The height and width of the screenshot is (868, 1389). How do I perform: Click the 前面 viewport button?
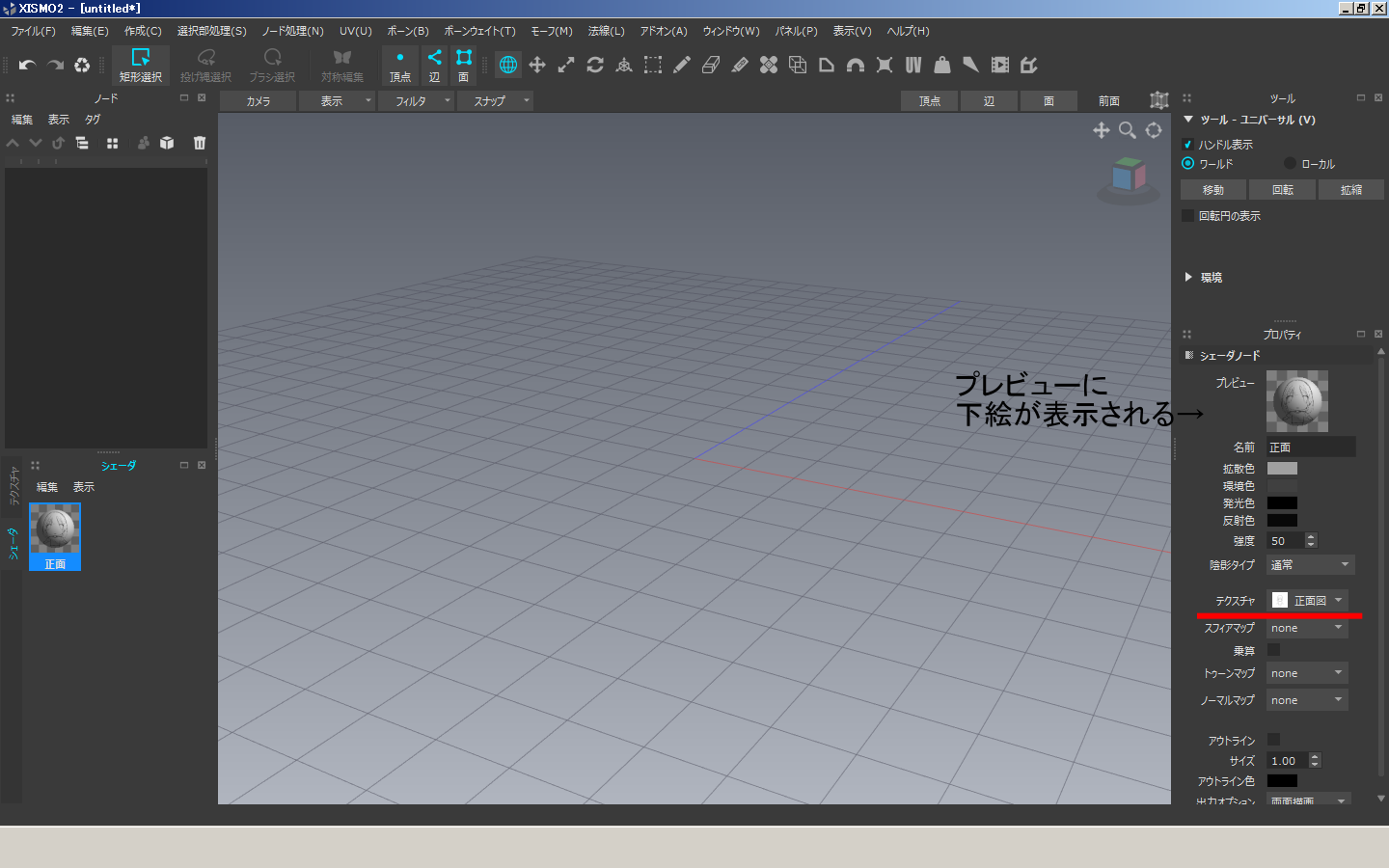click(x=1109, y=100)
